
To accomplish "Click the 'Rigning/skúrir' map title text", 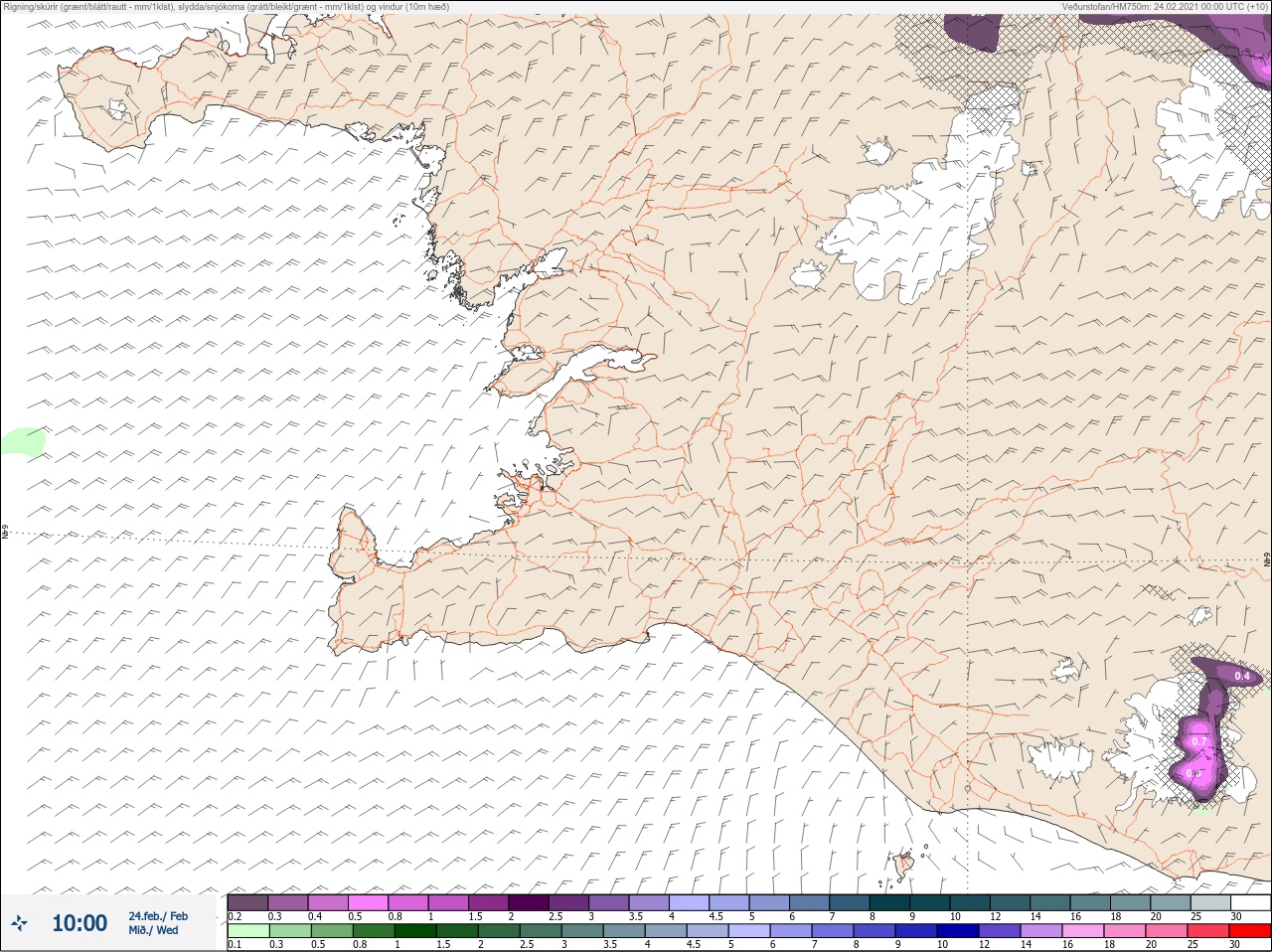I will pos(30,6).
